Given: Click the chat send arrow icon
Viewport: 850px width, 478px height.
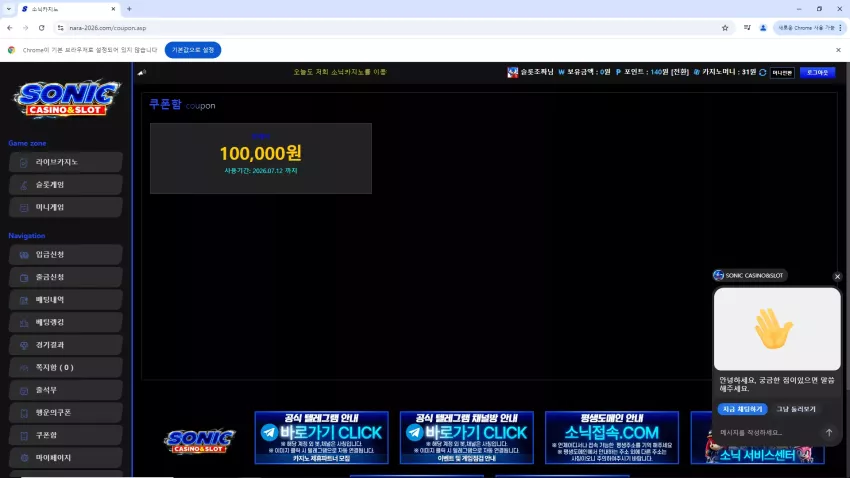Looking at the screenshot, I should tap(829, 432).
